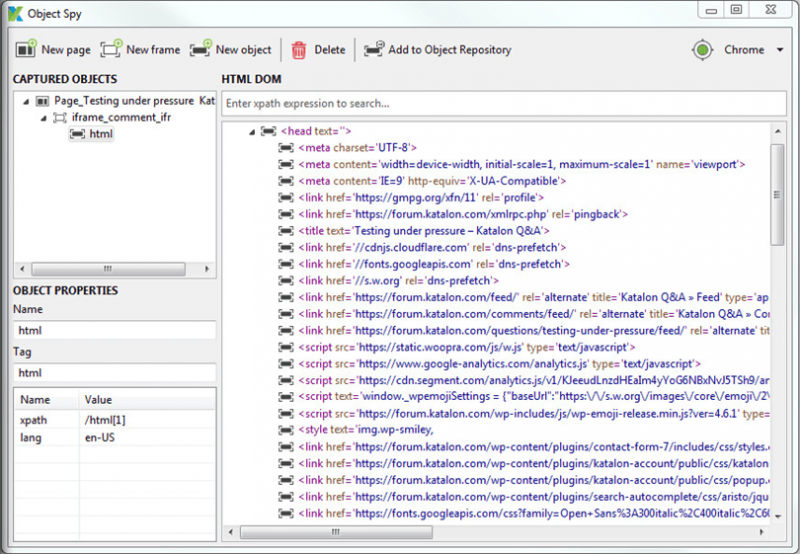
Task: Click the red Delete trash icon
Action: [299, 49]
